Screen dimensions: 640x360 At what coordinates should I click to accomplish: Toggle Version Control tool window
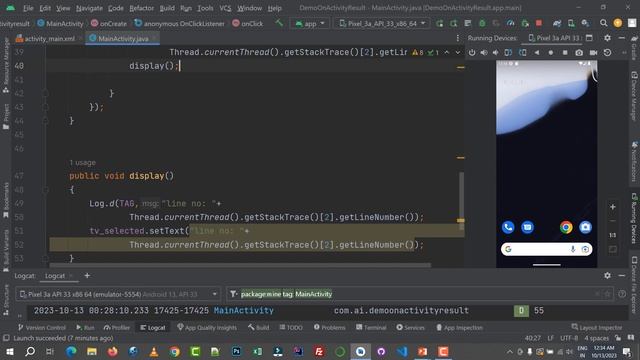click(42, 327)
